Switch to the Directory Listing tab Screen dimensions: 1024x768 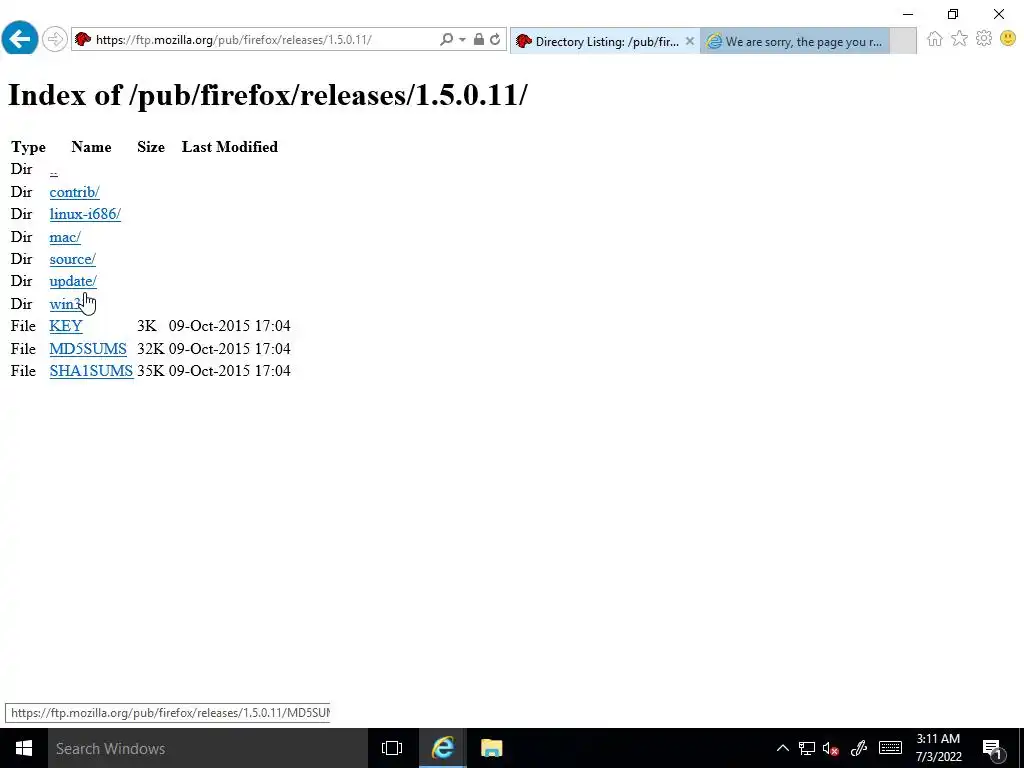coord(605,41)
